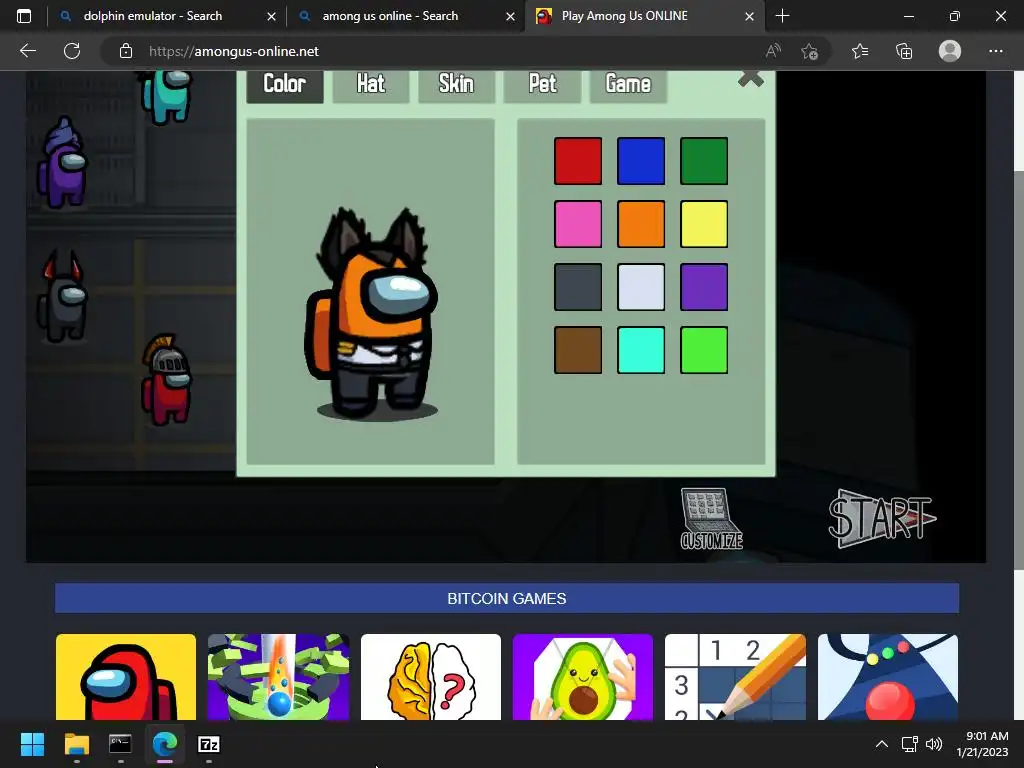Viewport: 1024px width, 768px height.
Task: Pick the pink color swatch
Action: [x=578, y=224]
